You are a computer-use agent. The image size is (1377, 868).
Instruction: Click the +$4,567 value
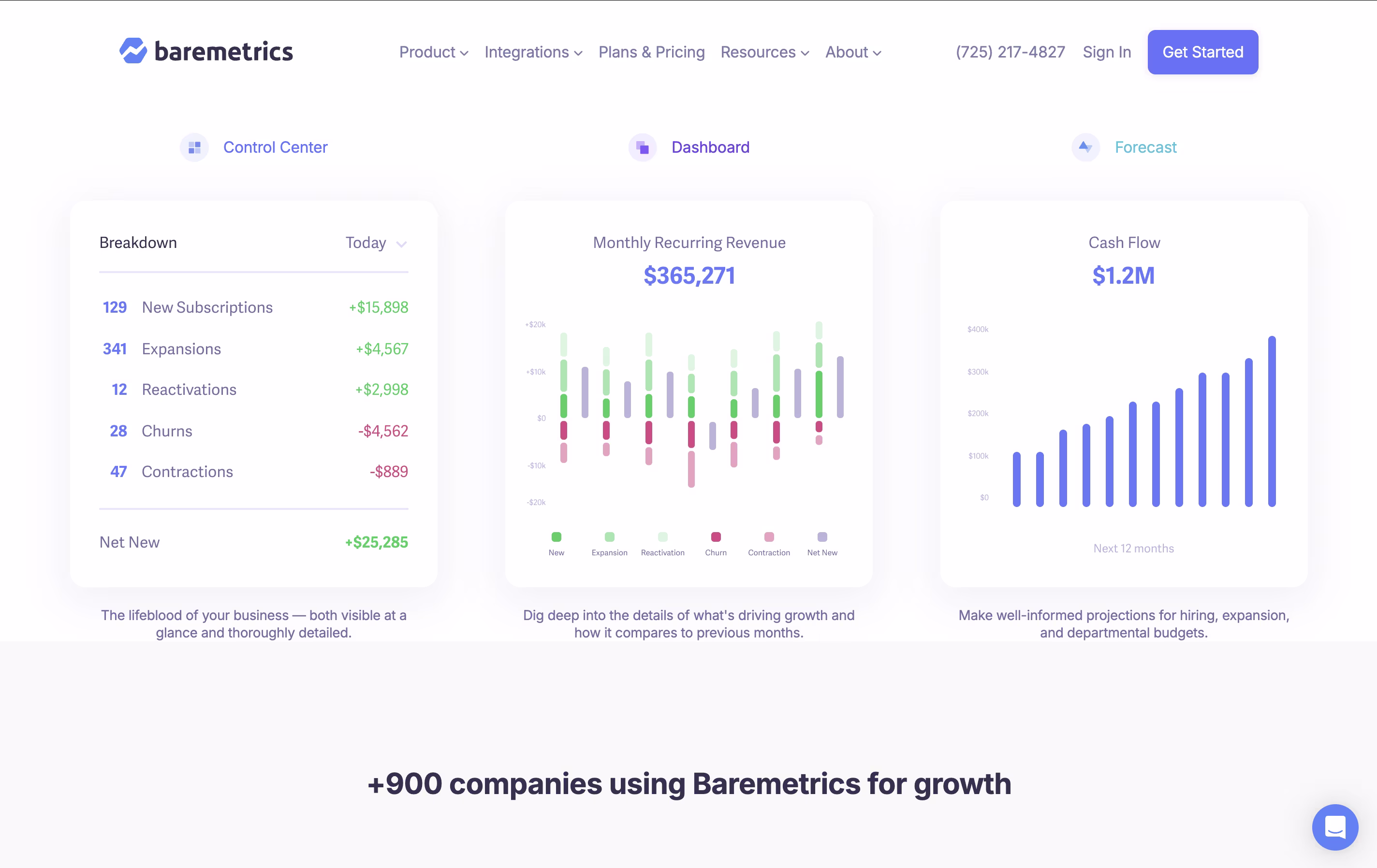point(382,348)
